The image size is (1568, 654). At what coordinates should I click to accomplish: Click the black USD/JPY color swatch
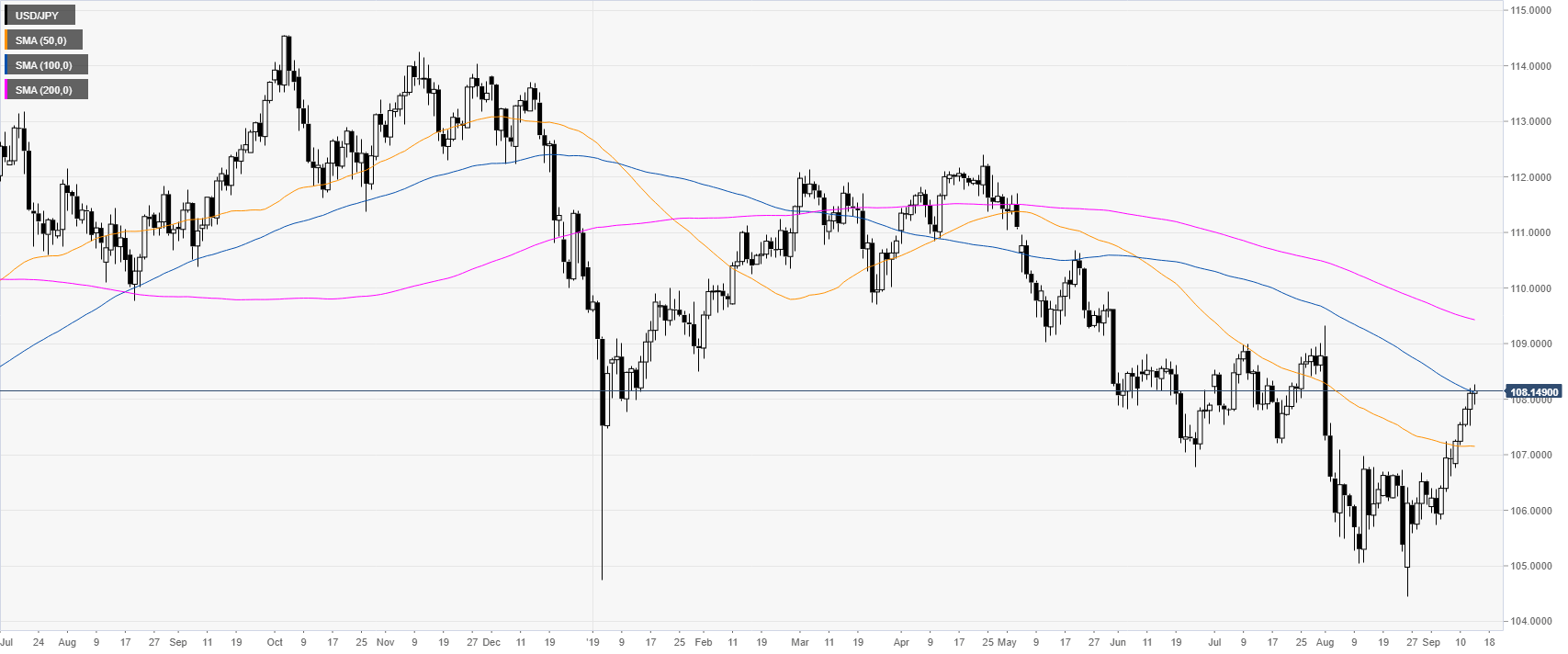[x=6, y=16]
